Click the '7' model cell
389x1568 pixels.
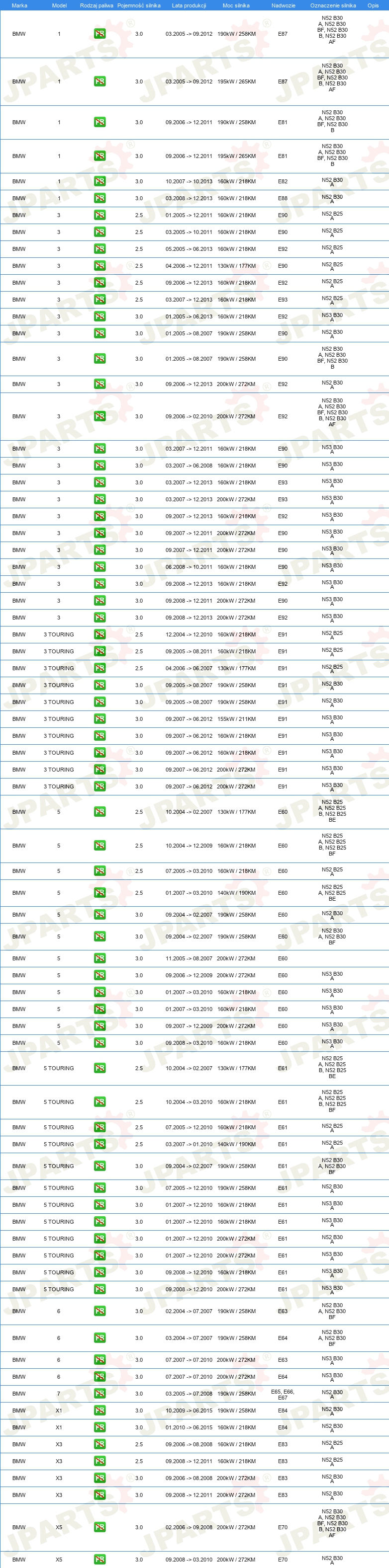point(59,1394)
